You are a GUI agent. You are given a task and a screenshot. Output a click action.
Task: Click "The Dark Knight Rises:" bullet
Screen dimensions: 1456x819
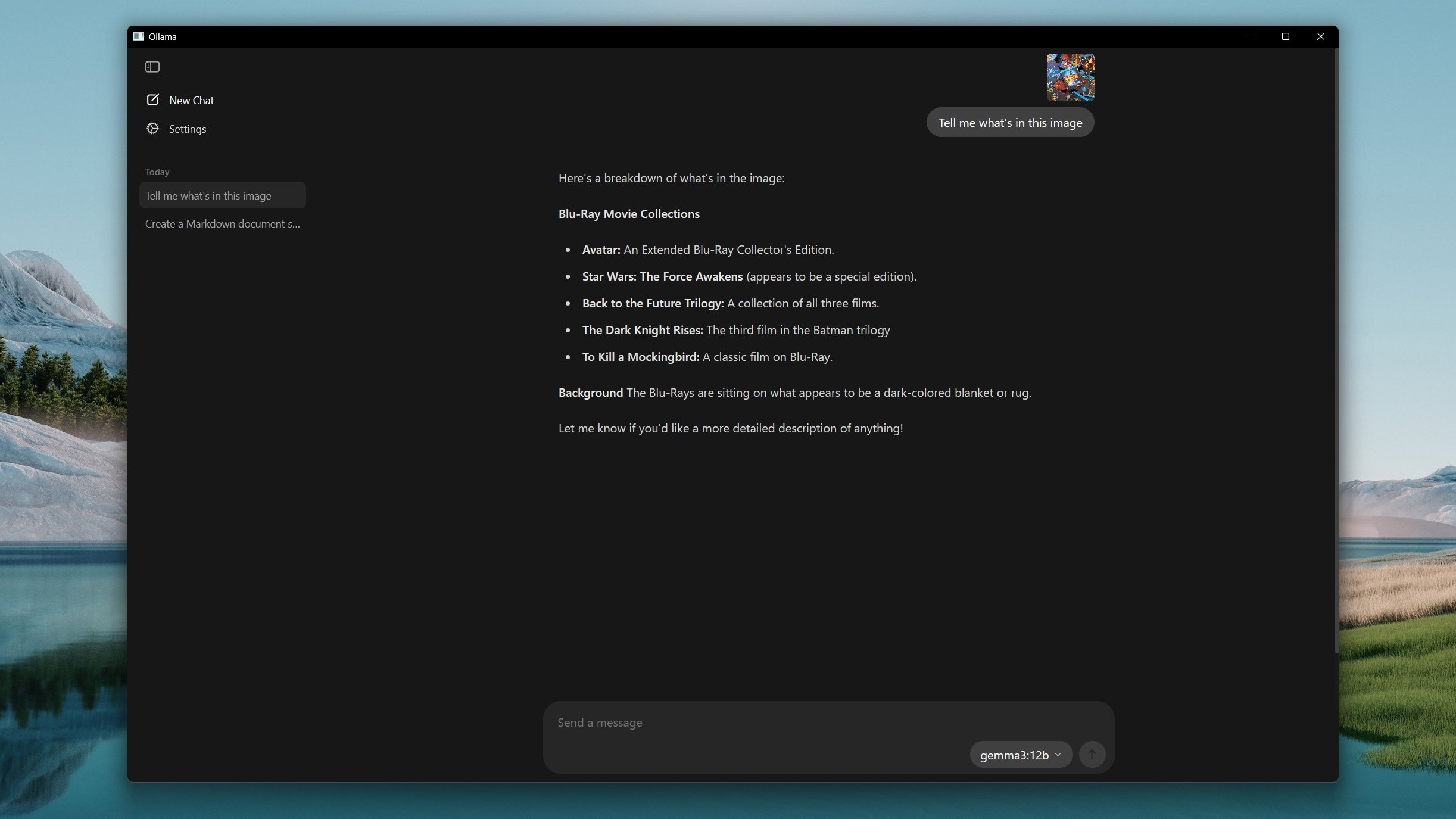[x=736, y=330]
